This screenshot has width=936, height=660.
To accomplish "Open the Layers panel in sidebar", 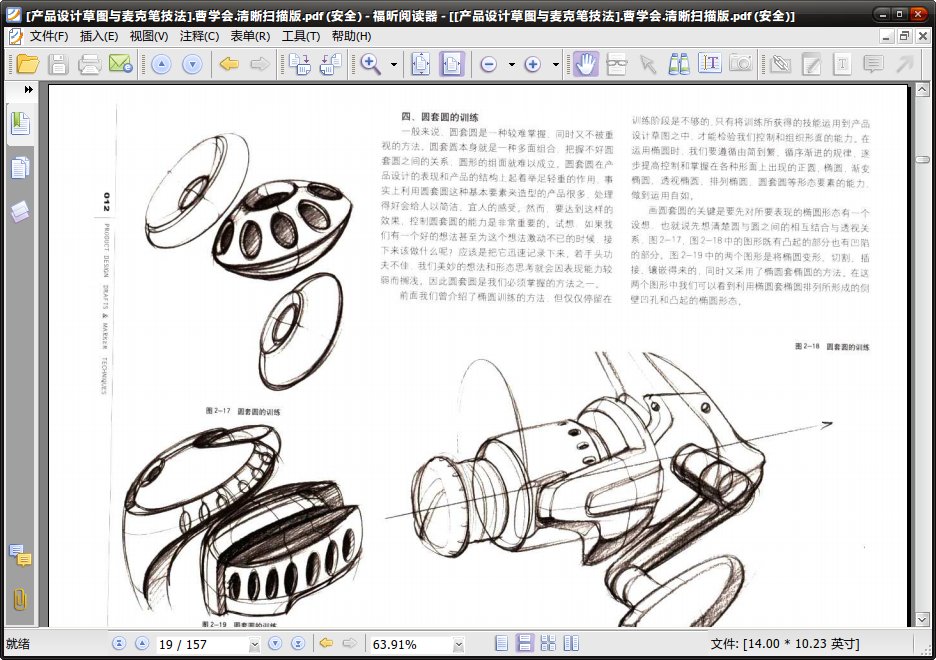I will coord(20,211).
